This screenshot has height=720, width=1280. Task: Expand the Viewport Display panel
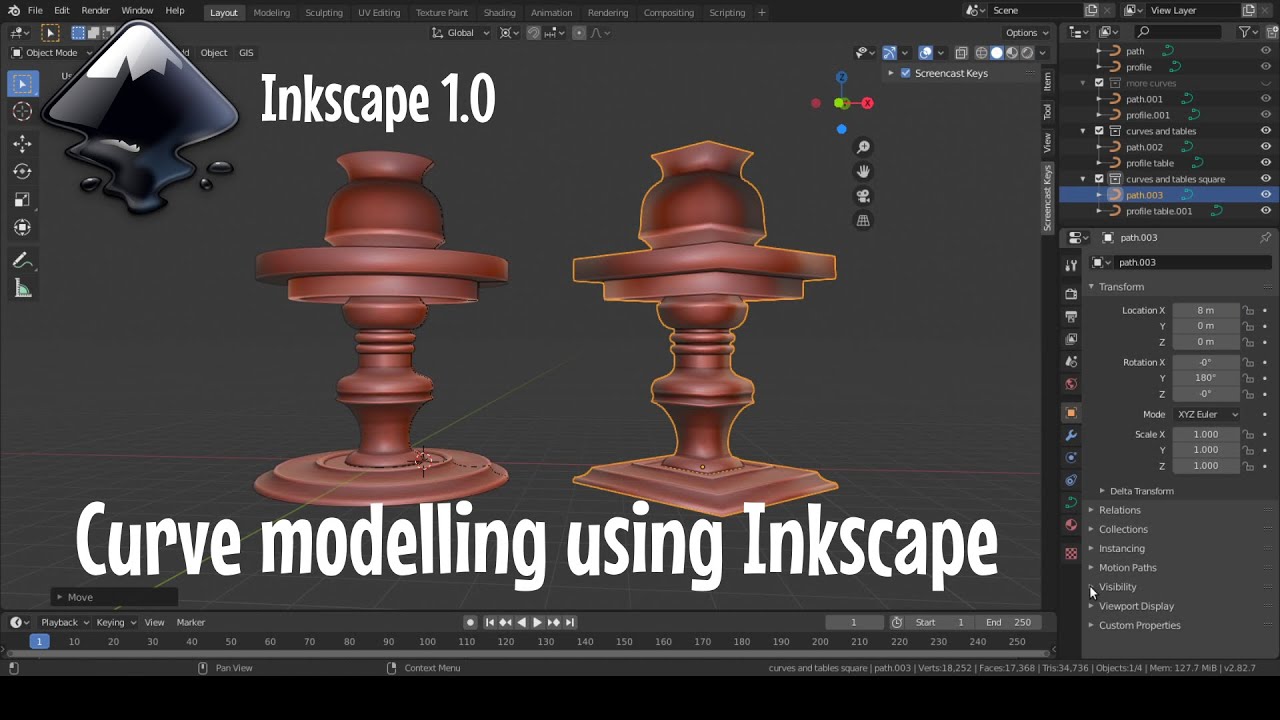(1136, 606)
